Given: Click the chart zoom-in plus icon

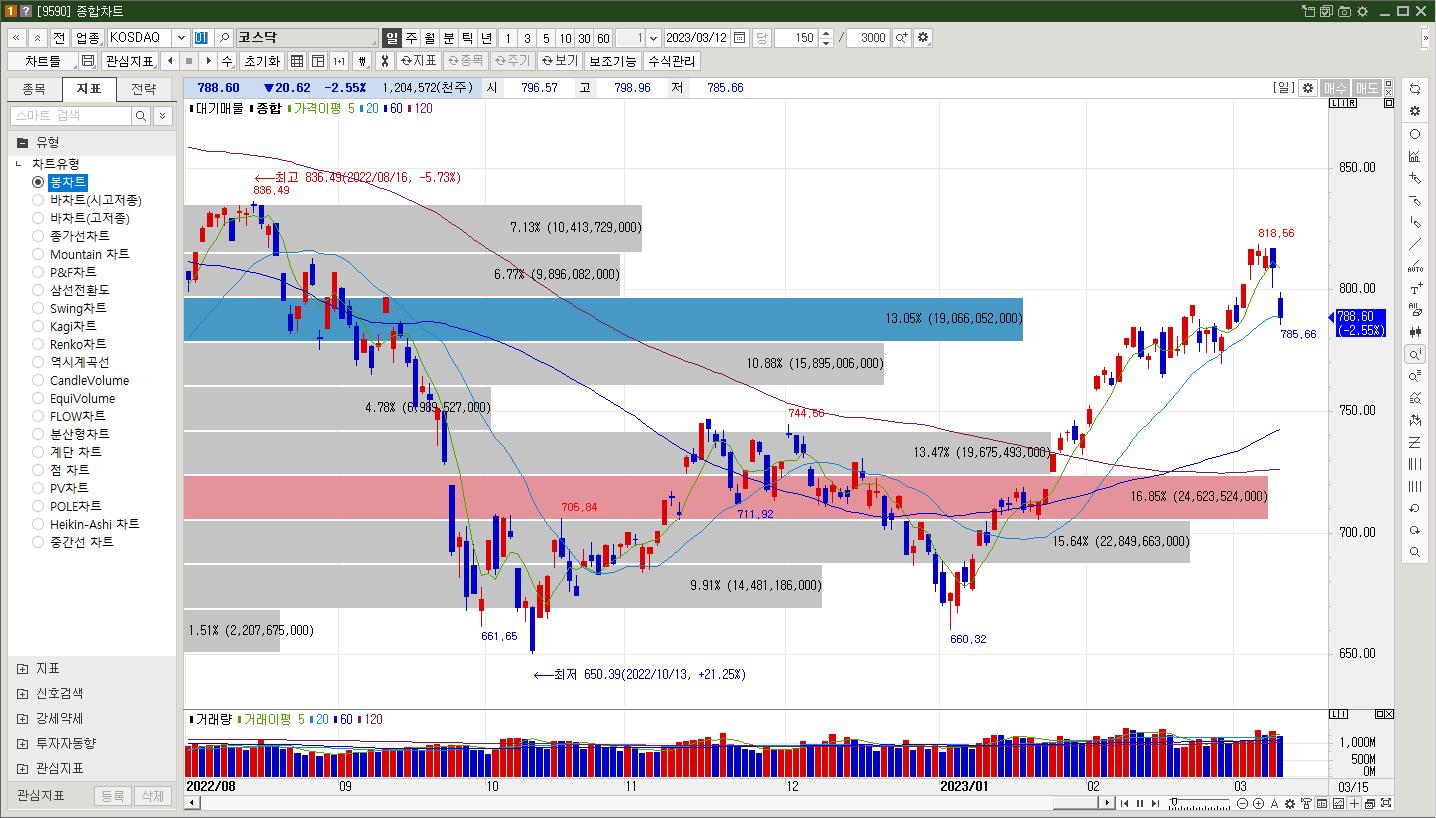Looking at the screenshot, I should (x=1258, y=804).
